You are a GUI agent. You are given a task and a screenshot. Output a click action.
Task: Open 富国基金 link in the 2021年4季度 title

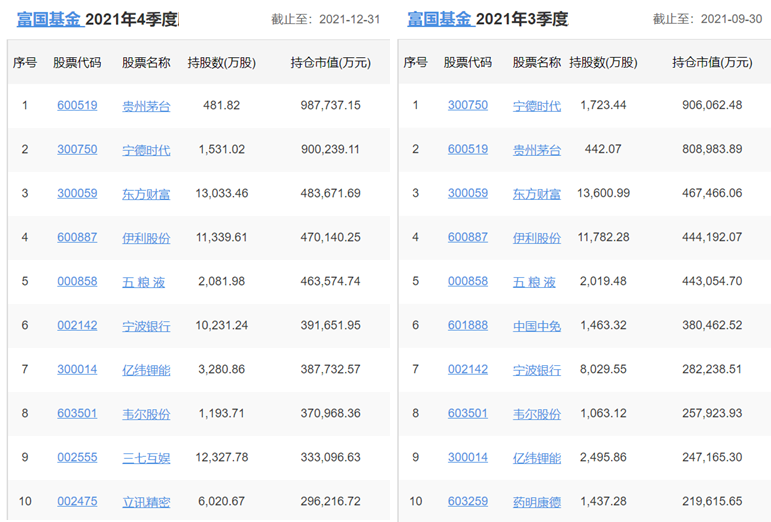(49, 19)
